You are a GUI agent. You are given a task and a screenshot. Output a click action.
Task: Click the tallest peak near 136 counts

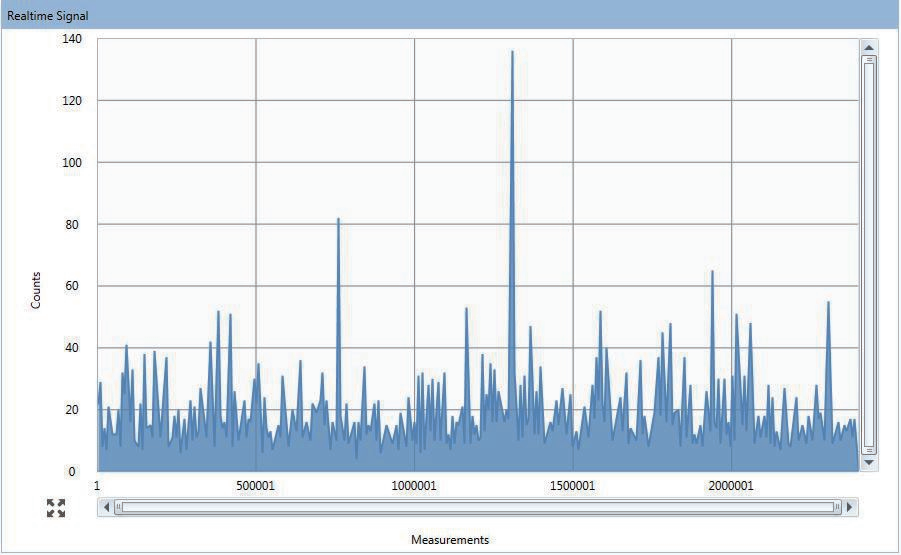pos(512,53)
